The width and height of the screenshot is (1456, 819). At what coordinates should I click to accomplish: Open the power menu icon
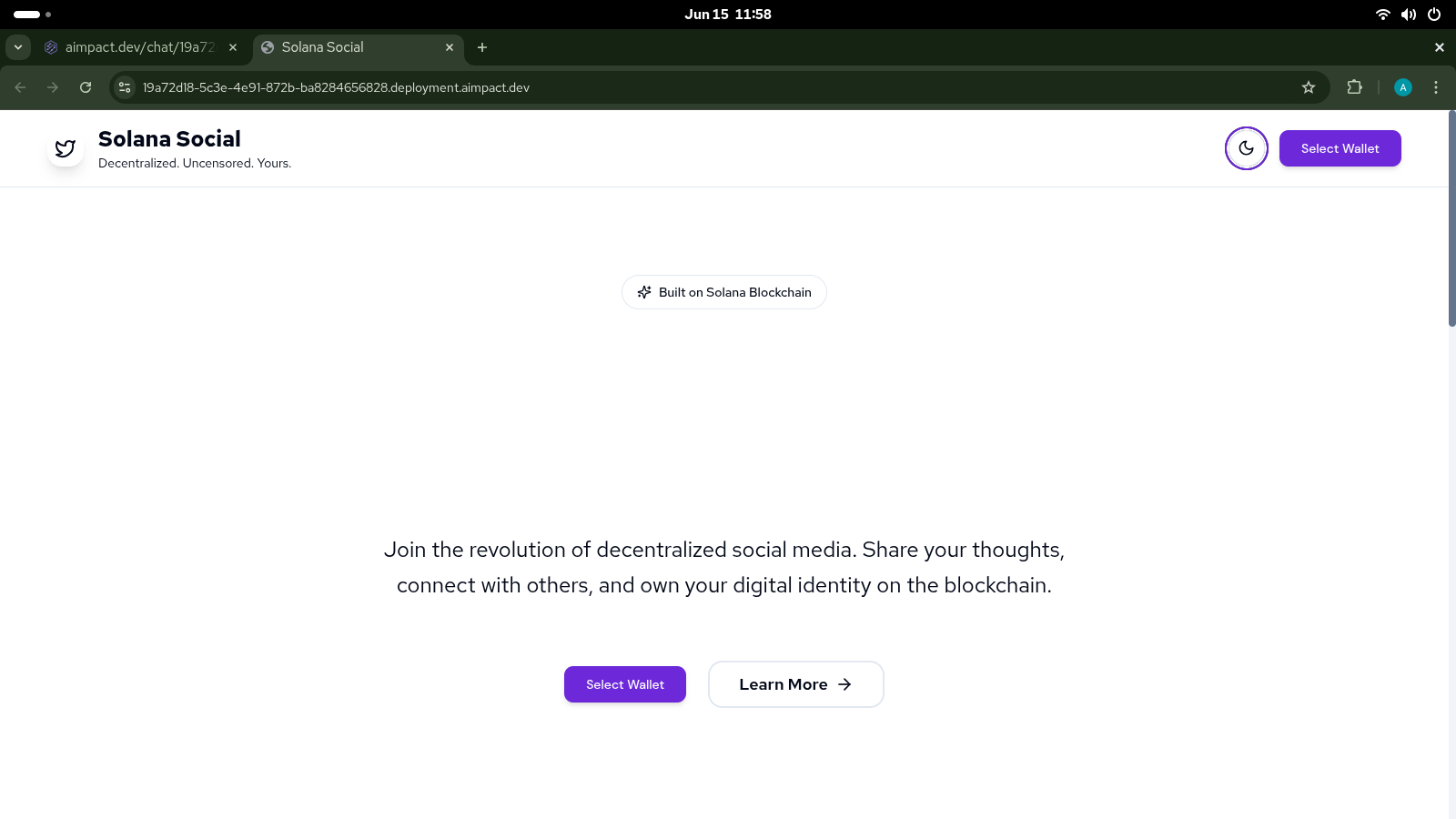1434,15
